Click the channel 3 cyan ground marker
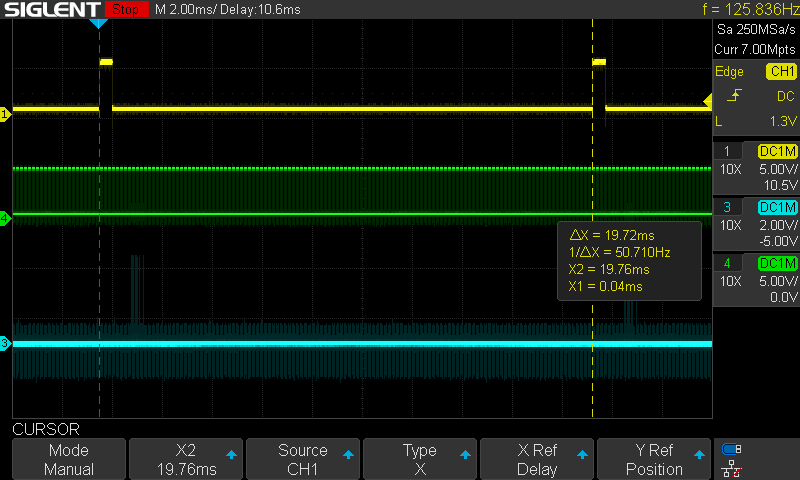This screenshot has height=480, width=800. (x=5, y=344)
